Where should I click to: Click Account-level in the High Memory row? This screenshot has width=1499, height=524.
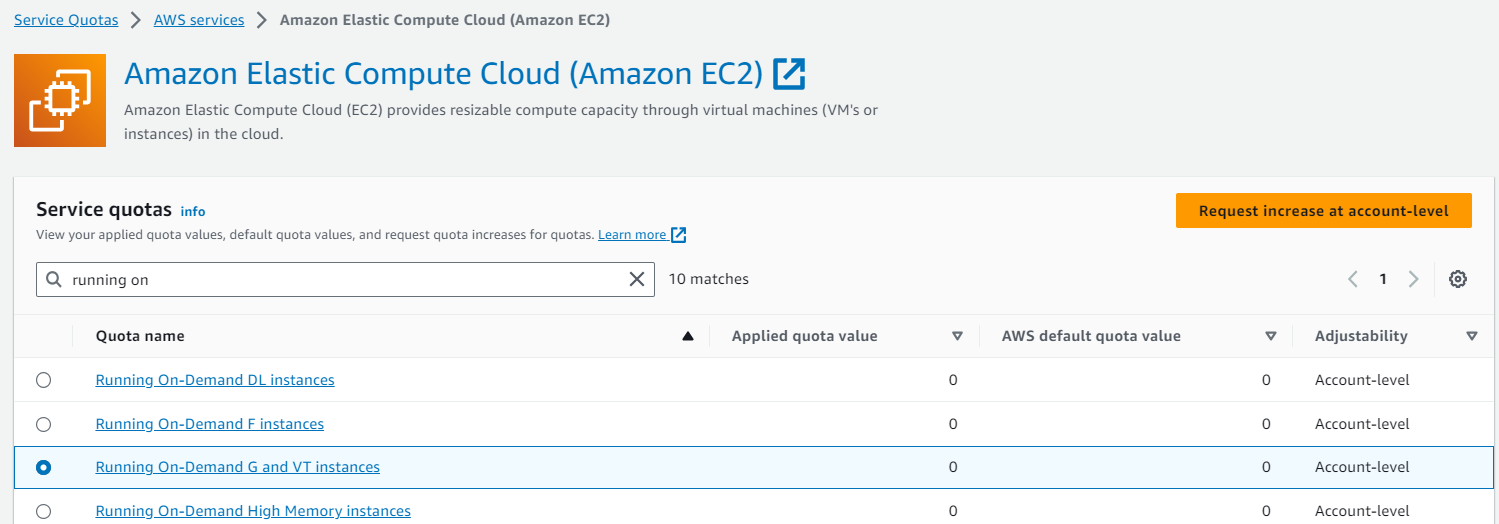point(1362,511)
